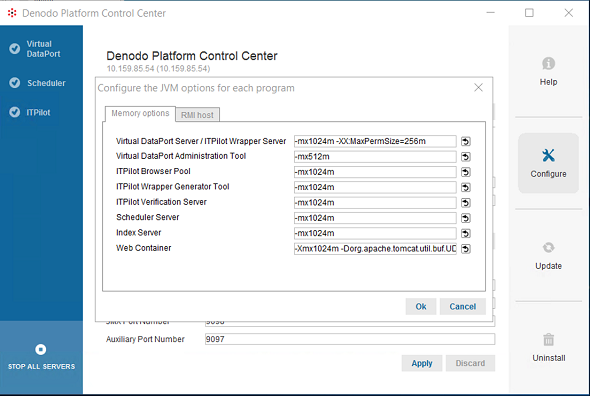590x396 pixels.
Task: Click the Web Container label
Action: coord(144,248)
